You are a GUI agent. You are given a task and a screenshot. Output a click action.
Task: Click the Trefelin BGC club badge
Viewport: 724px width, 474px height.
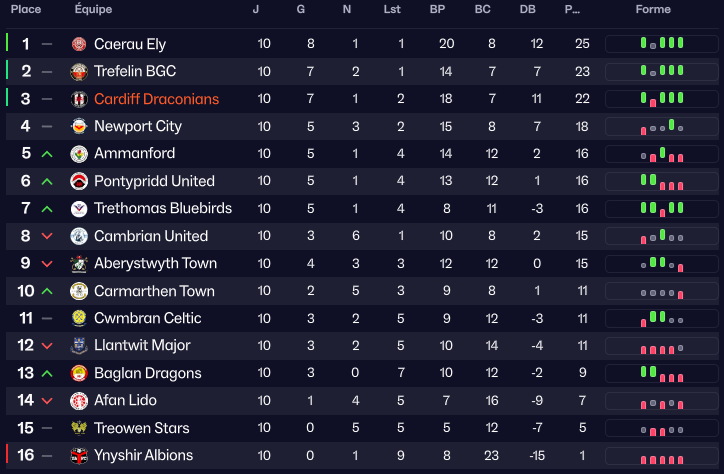point(79,72)
